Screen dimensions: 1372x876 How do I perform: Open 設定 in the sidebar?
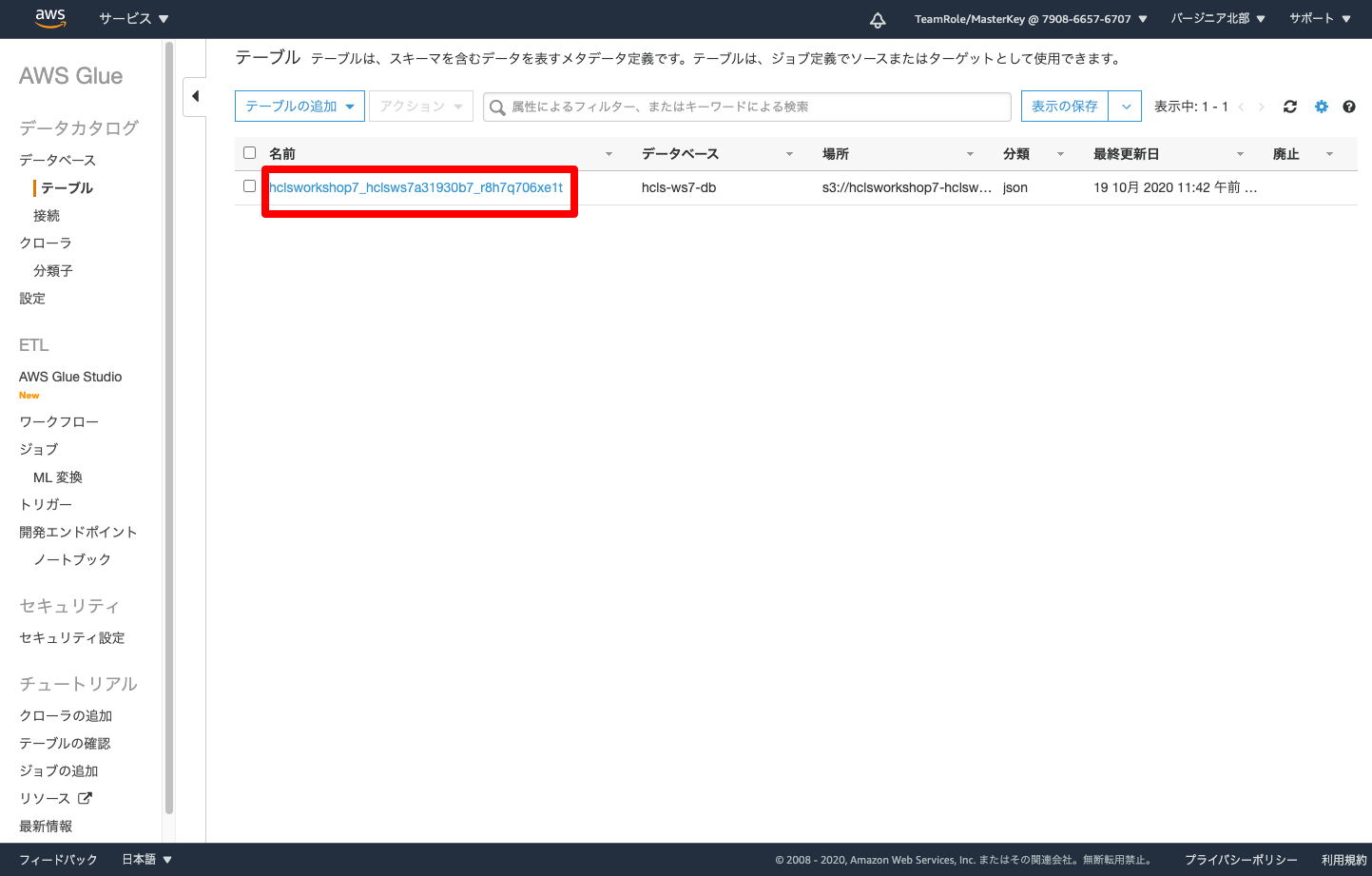(x=32, y=298)
